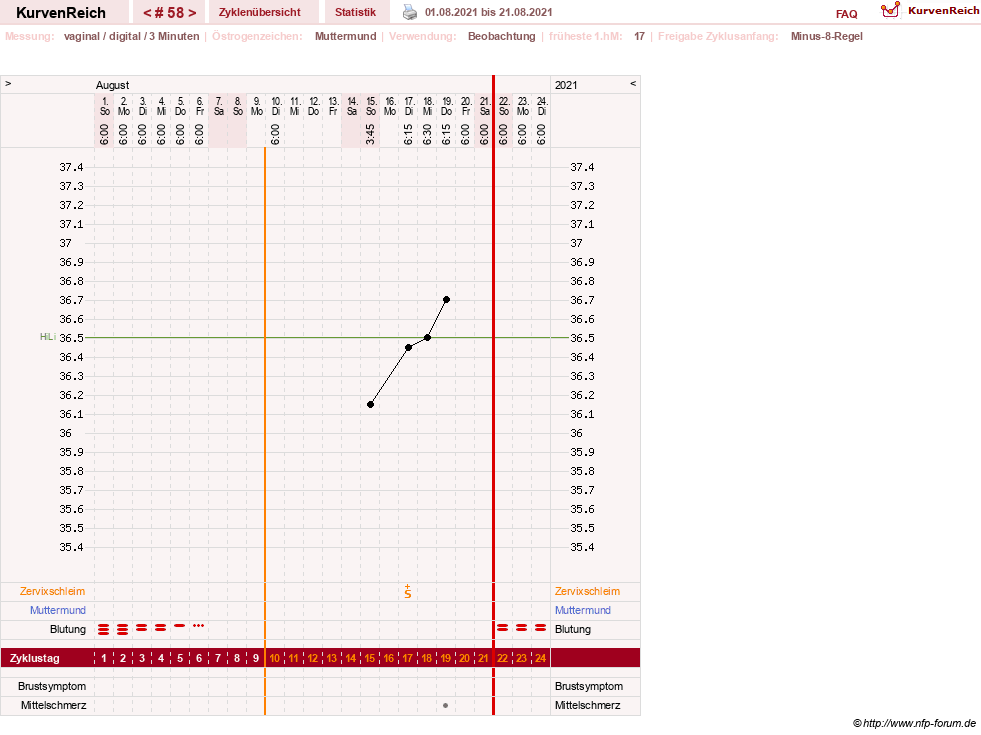This screenshot has width=981, height=735.
Task: Click 'vaginal / digital / 3 Minuten' text
Action: 131,36
